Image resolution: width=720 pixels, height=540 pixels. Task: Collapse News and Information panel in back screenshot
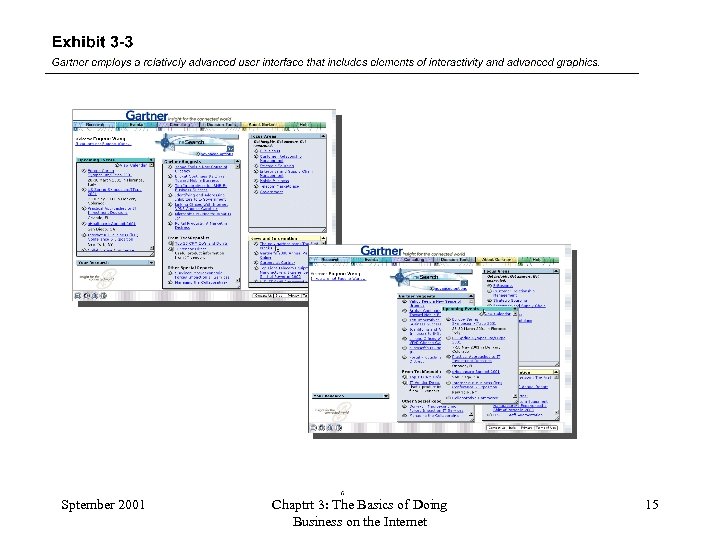pyautogui.click(x=323, y=239)
